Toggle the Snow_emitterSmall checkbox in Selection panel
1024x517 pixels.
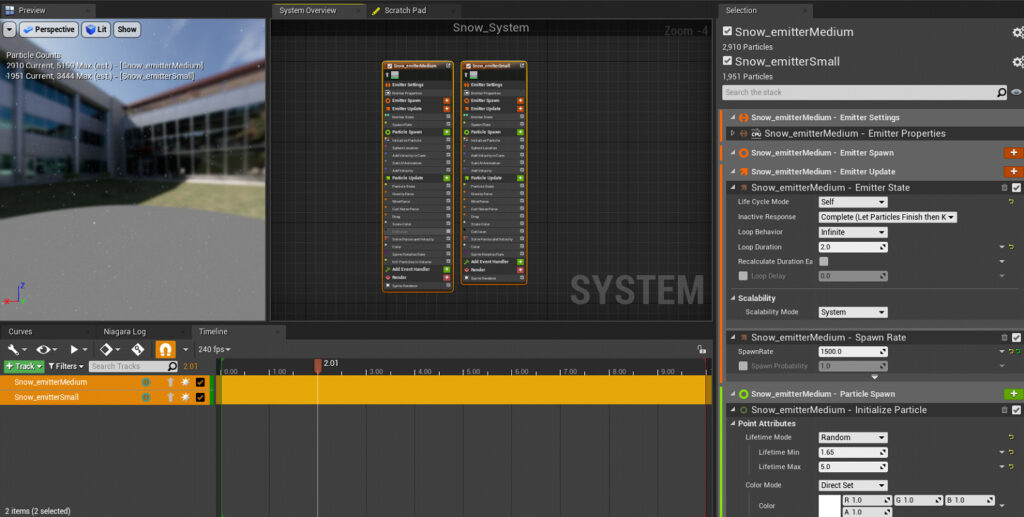coord(727,61)
